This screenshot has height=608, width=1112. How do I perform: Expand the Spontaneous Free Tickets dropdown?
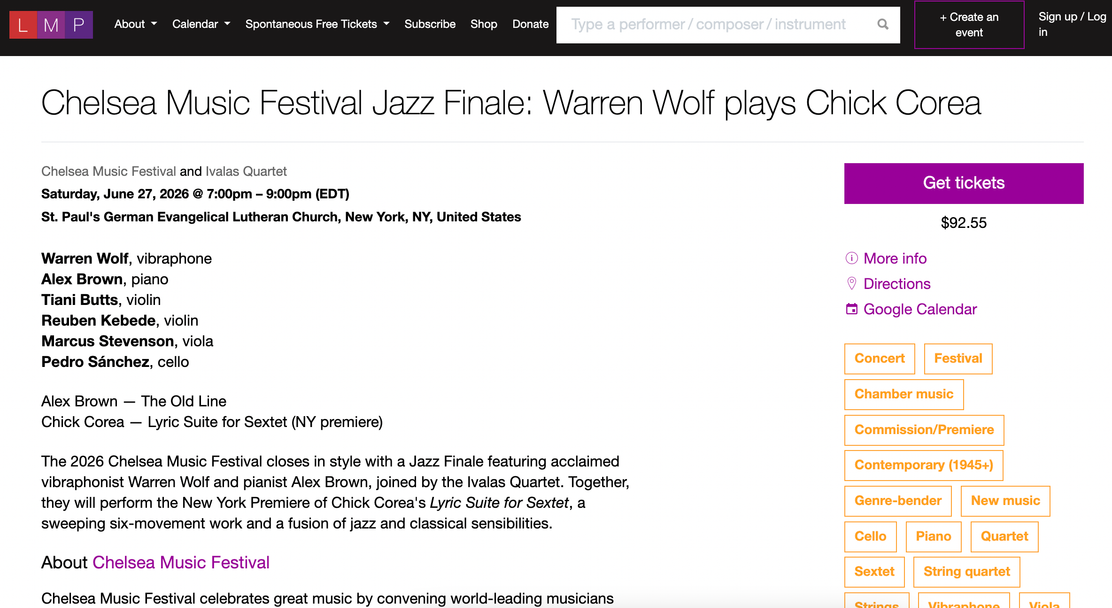(x=317, y=24)
